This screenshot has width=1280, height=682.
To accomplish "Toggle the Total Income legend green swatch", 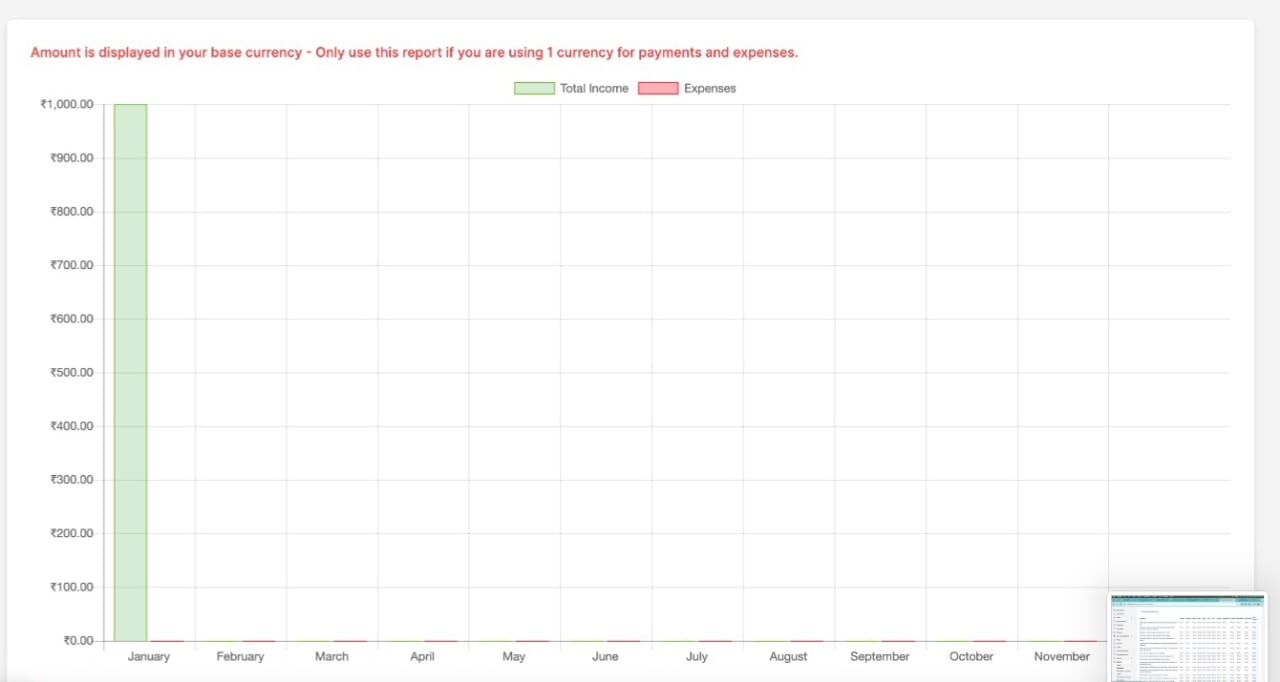I will coord(534,88).
